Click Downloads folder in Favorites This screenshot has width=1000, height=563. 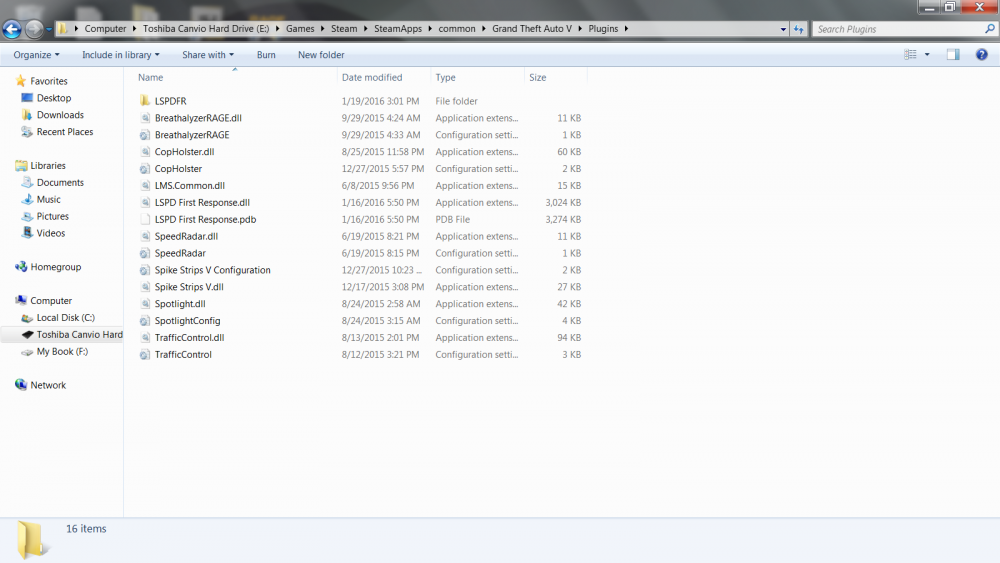(60, 115)
